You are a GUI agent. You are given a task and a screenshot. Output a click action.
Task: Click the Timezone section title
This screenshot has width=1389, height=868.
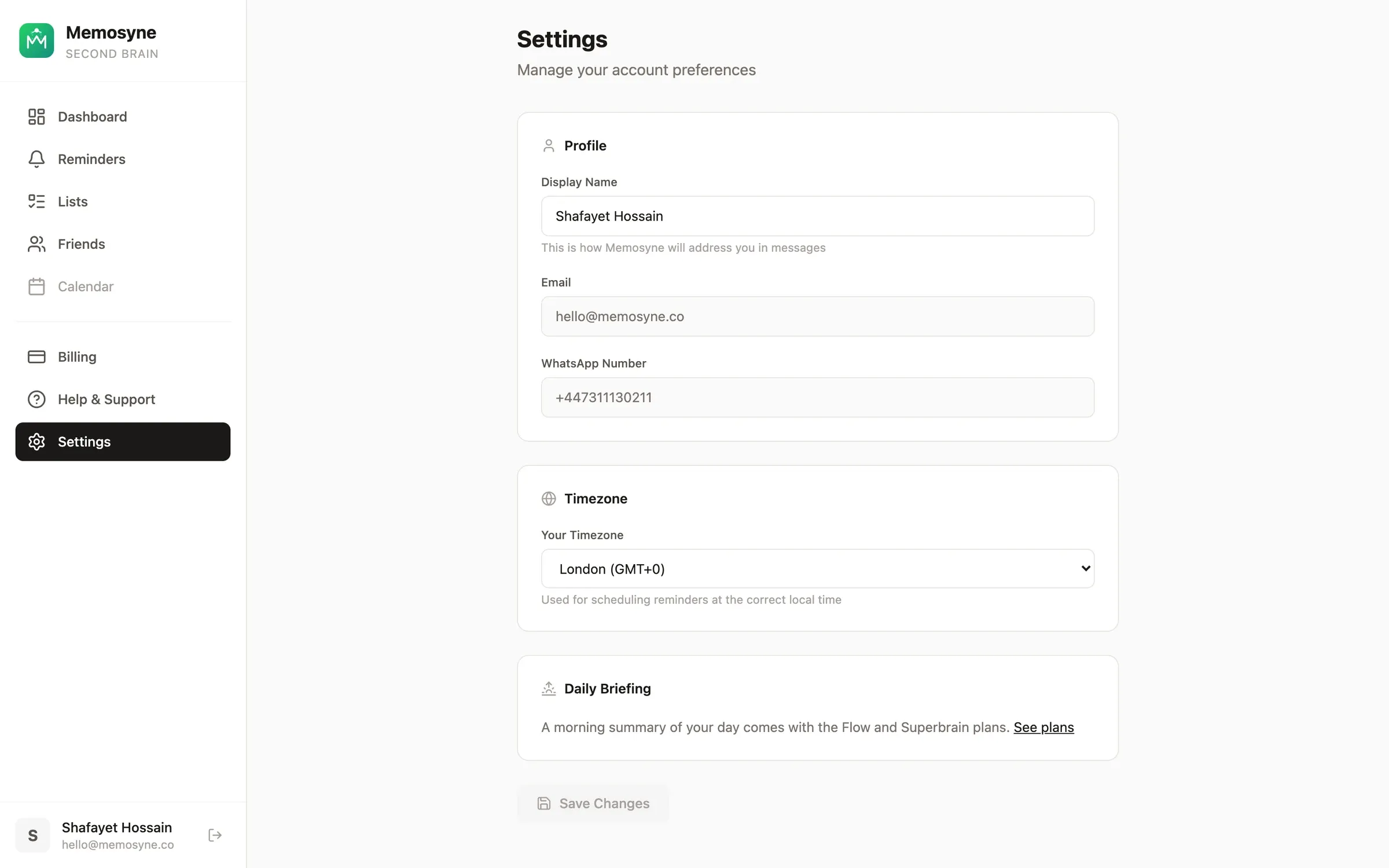(x=596, y=499)
